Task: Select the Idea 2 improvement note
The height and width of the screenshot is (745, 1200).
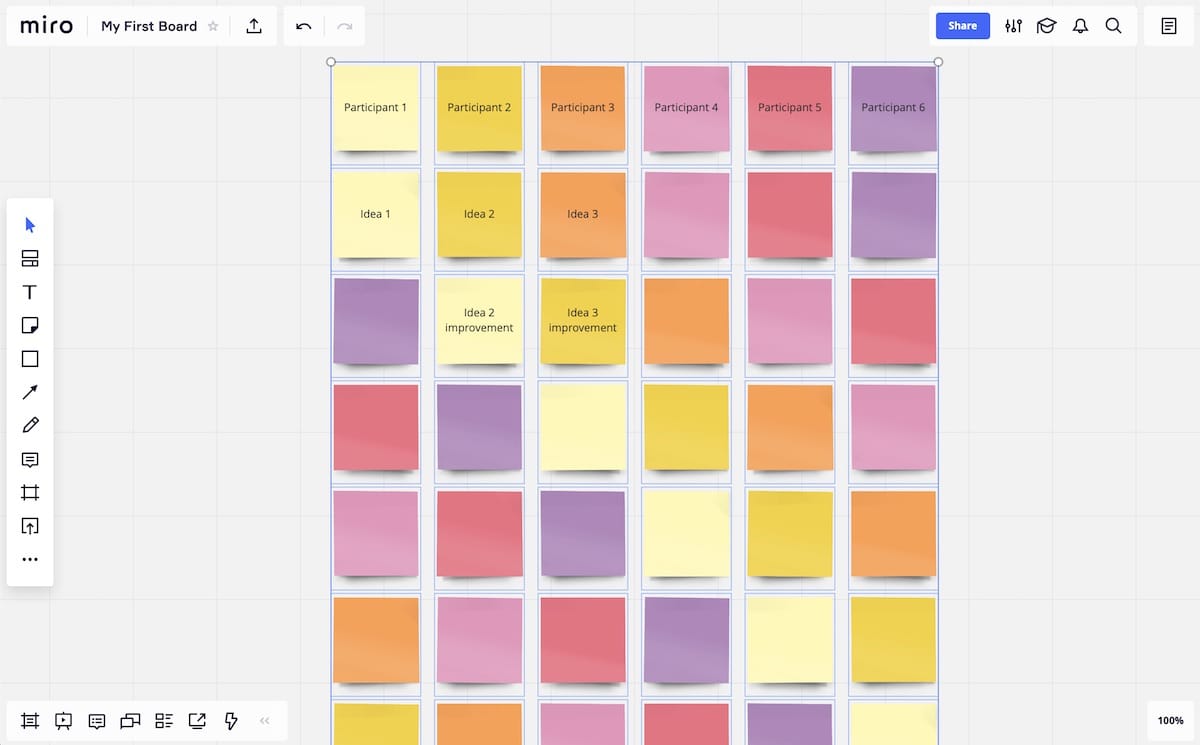Action: pos(479,320)
